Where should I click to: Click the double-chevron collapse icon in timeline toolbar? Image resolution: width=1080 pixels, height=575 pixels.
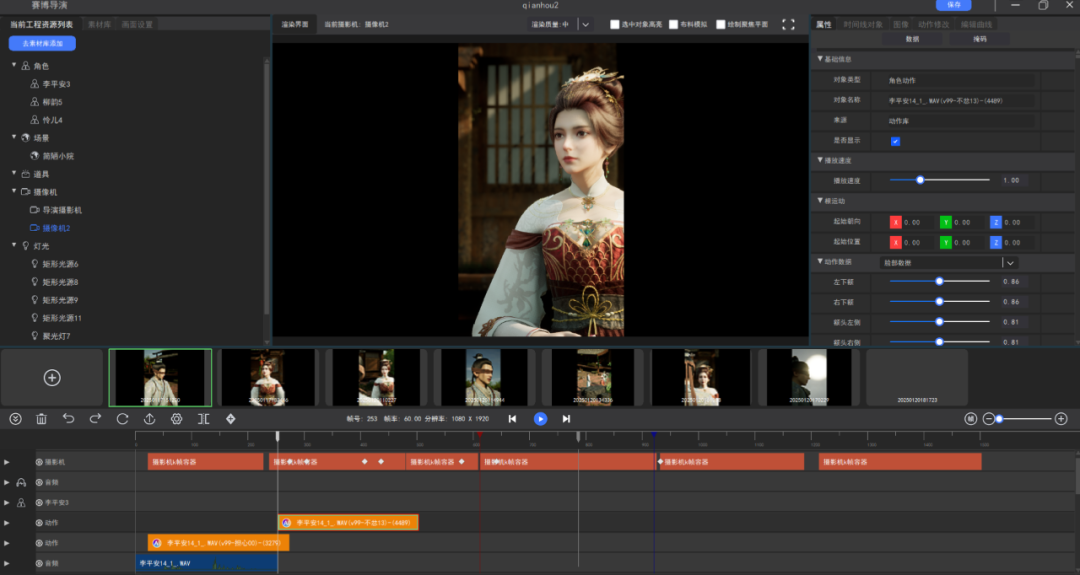[15, 419]
